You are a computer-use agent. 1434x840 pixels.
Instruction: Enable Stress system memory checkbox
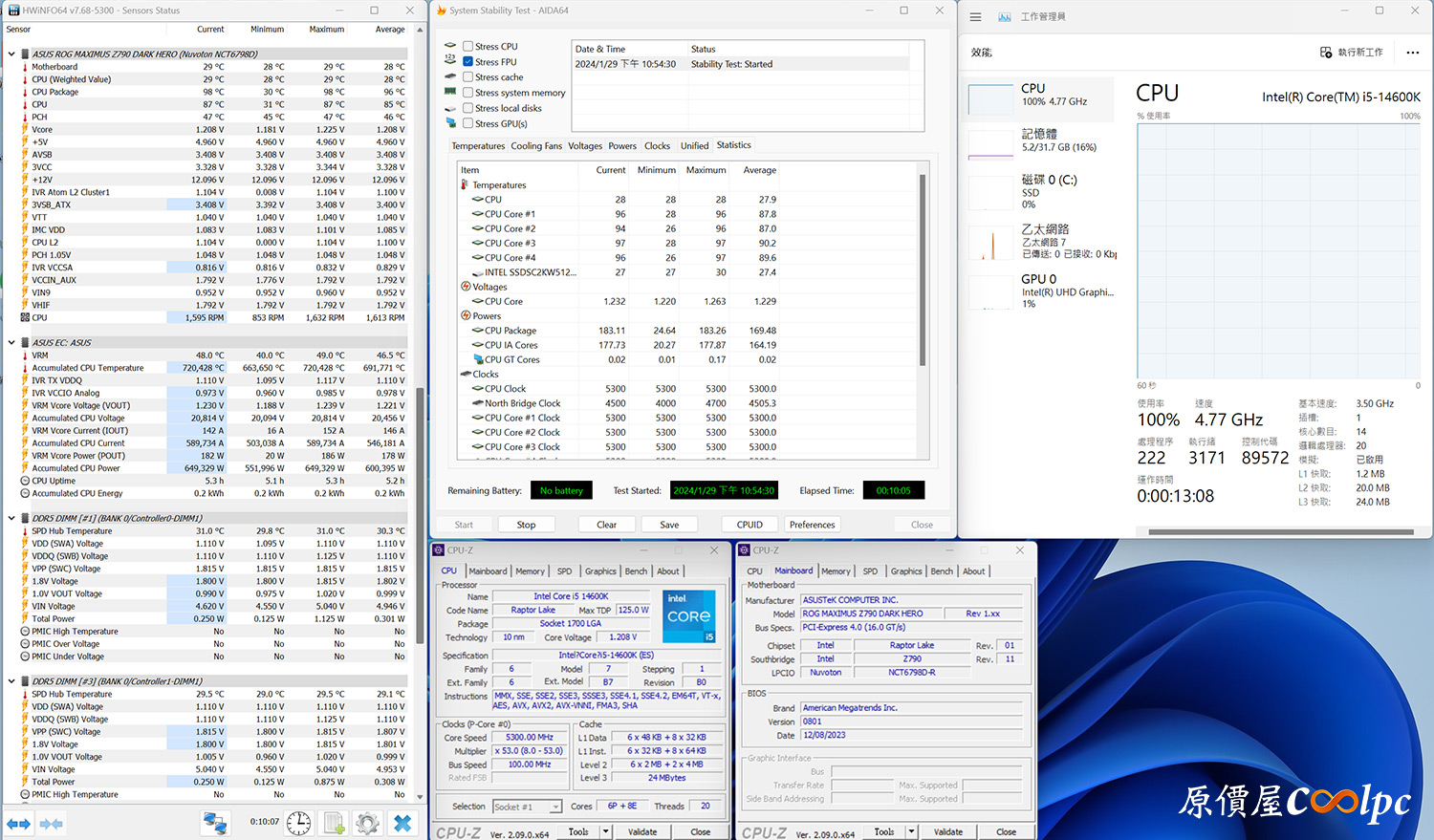pyautogui.click(x=468, y=93)
